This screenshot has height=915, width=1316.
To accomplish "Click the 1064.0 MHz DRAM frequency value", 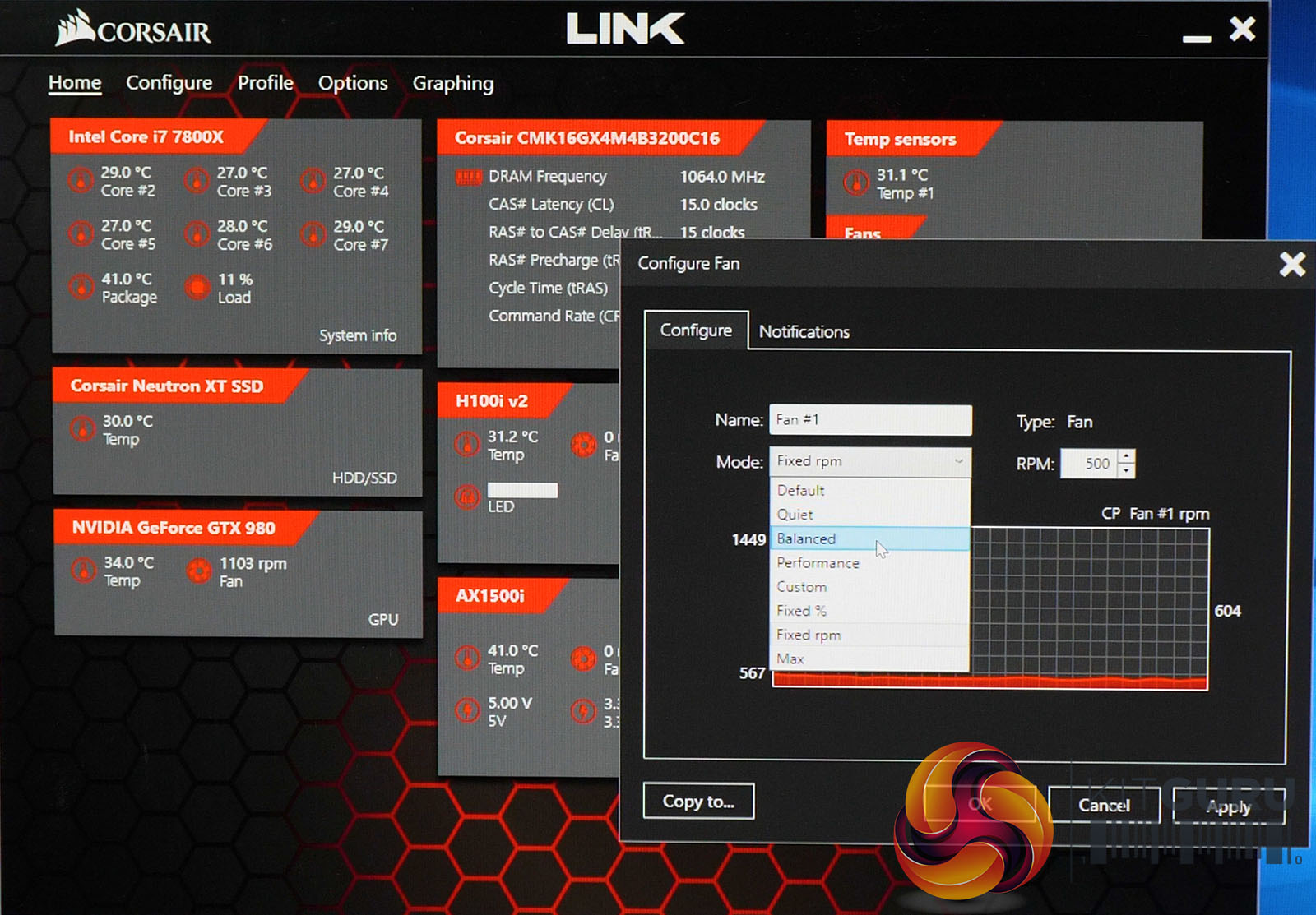I will click(722, 177).
